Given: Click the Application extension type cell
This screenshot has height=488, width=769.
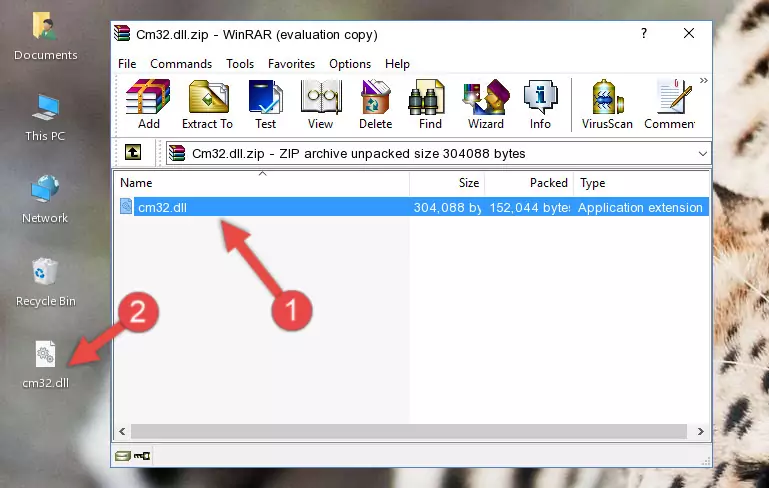Looking at the screenshot, I should [640, 207].
